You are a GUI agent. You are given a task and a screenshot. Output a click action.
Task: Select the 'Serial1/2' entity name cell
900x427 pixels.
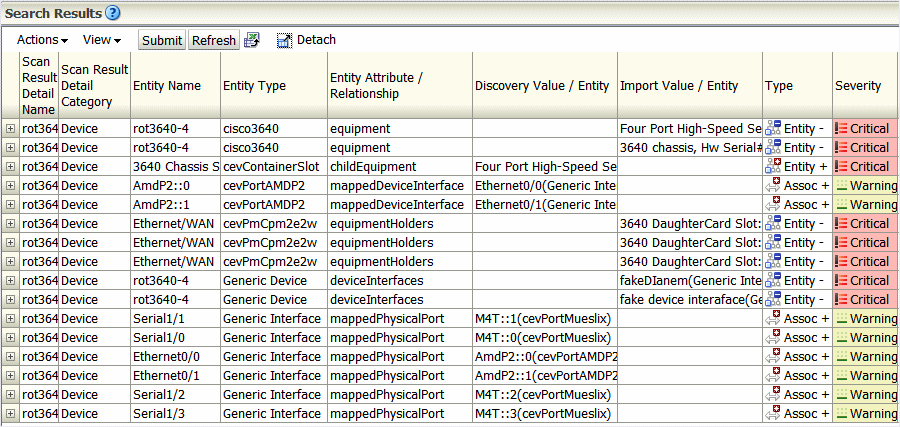coord(176,394)
